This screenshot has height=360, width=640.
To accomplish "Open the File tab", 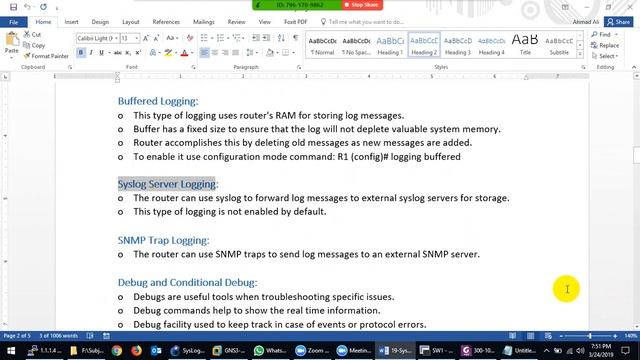I will coord(13,22).
